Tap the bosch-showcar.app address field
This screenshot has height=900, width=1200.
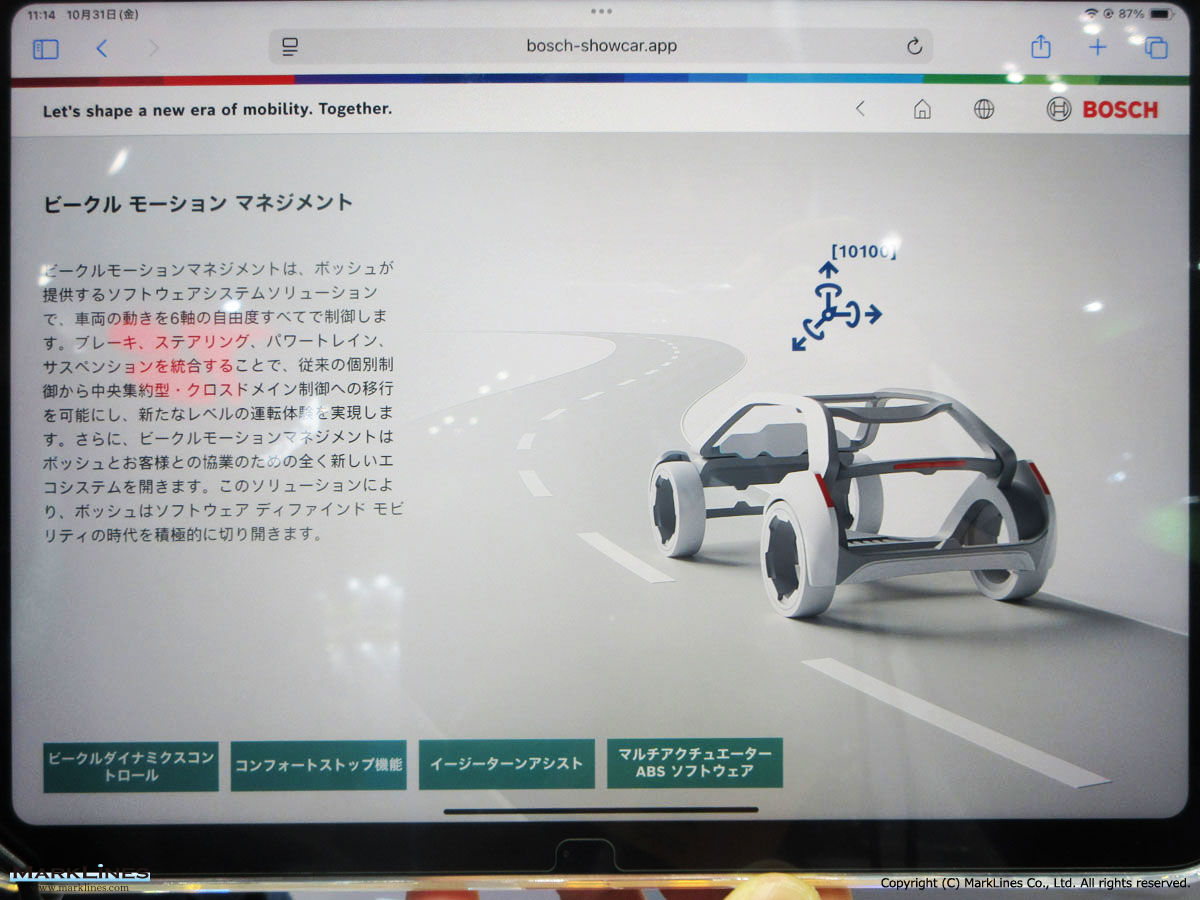click(x=601, y=47)
